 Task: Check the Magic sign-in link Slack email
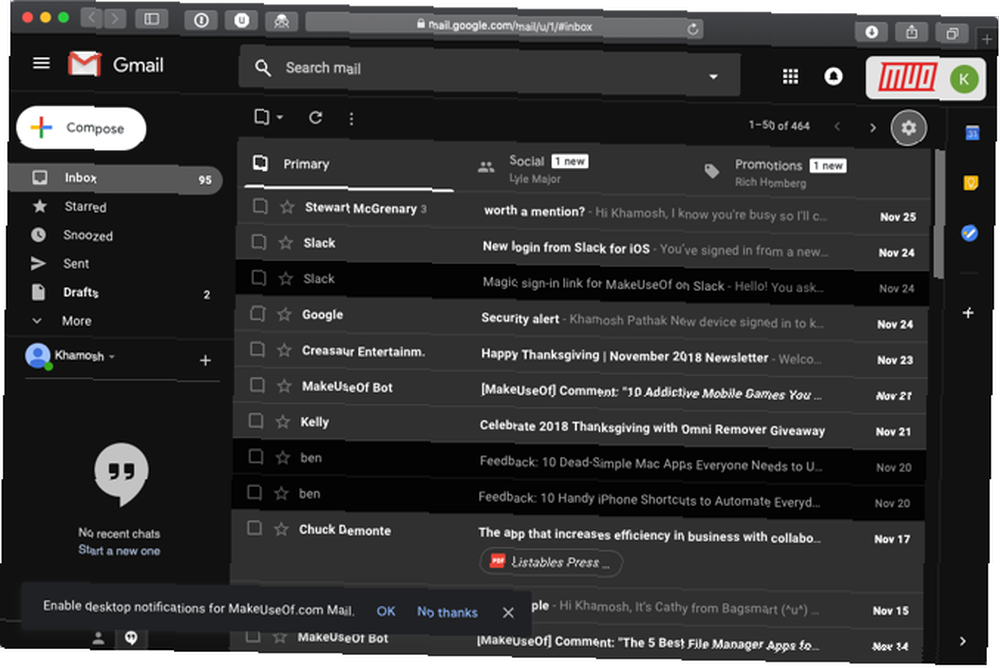pyautogui.click(x=258, y=277)
